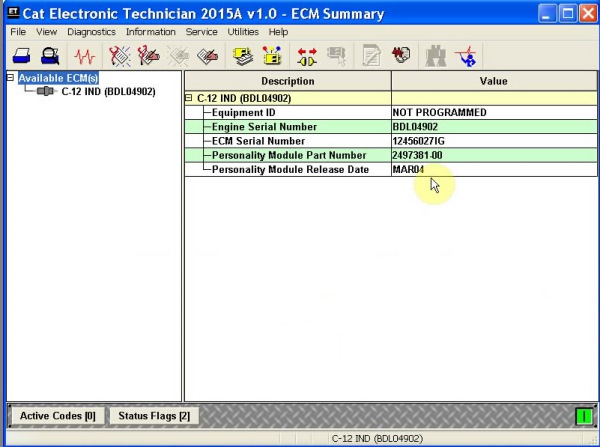Screen dimensions: 600x447
Task: Open Print Preview from the toolbar
Action: (49, 56)
